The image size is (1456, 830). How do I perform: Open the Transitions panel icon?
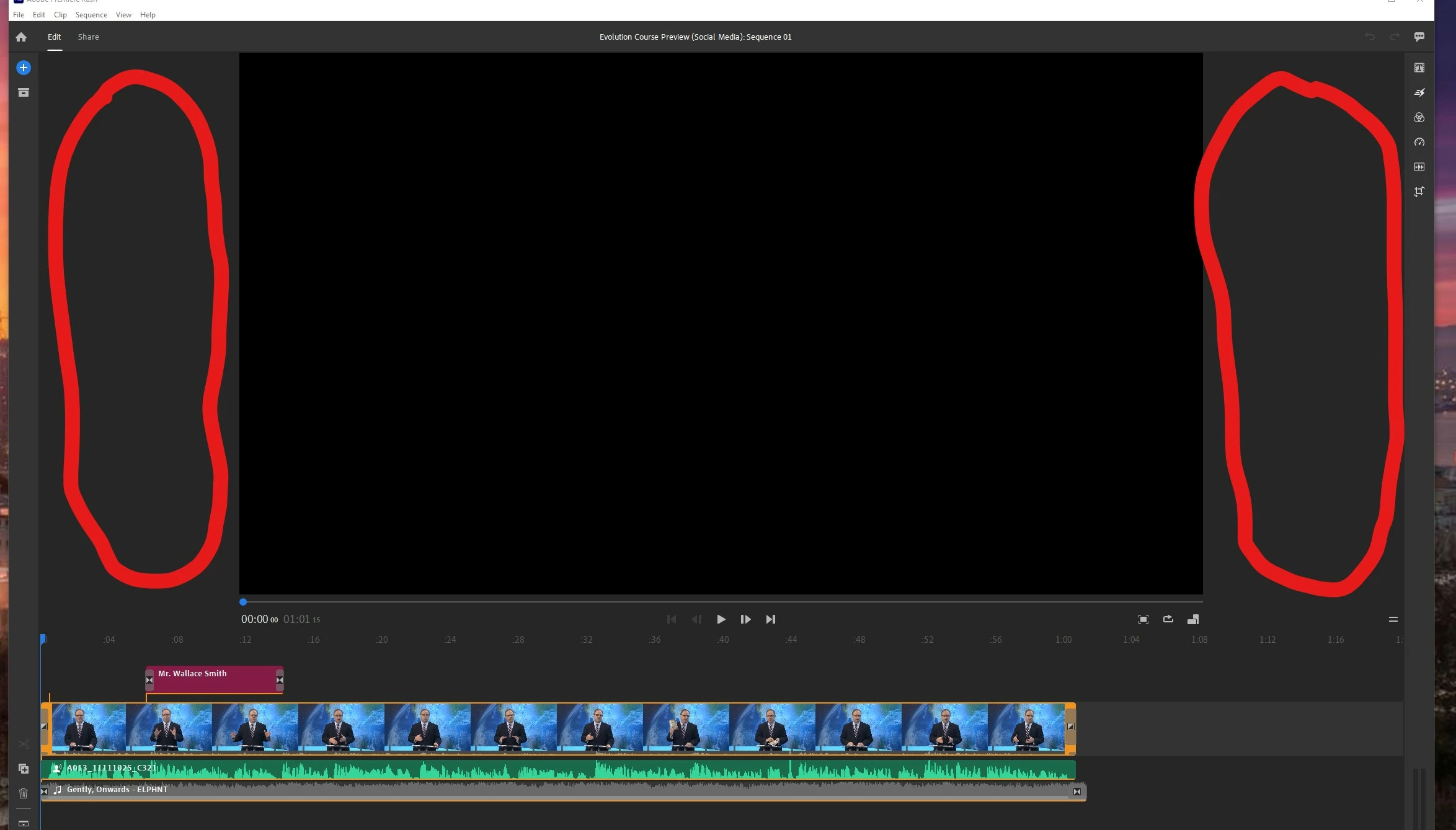pyautogui.click(x=1419, y=92)
